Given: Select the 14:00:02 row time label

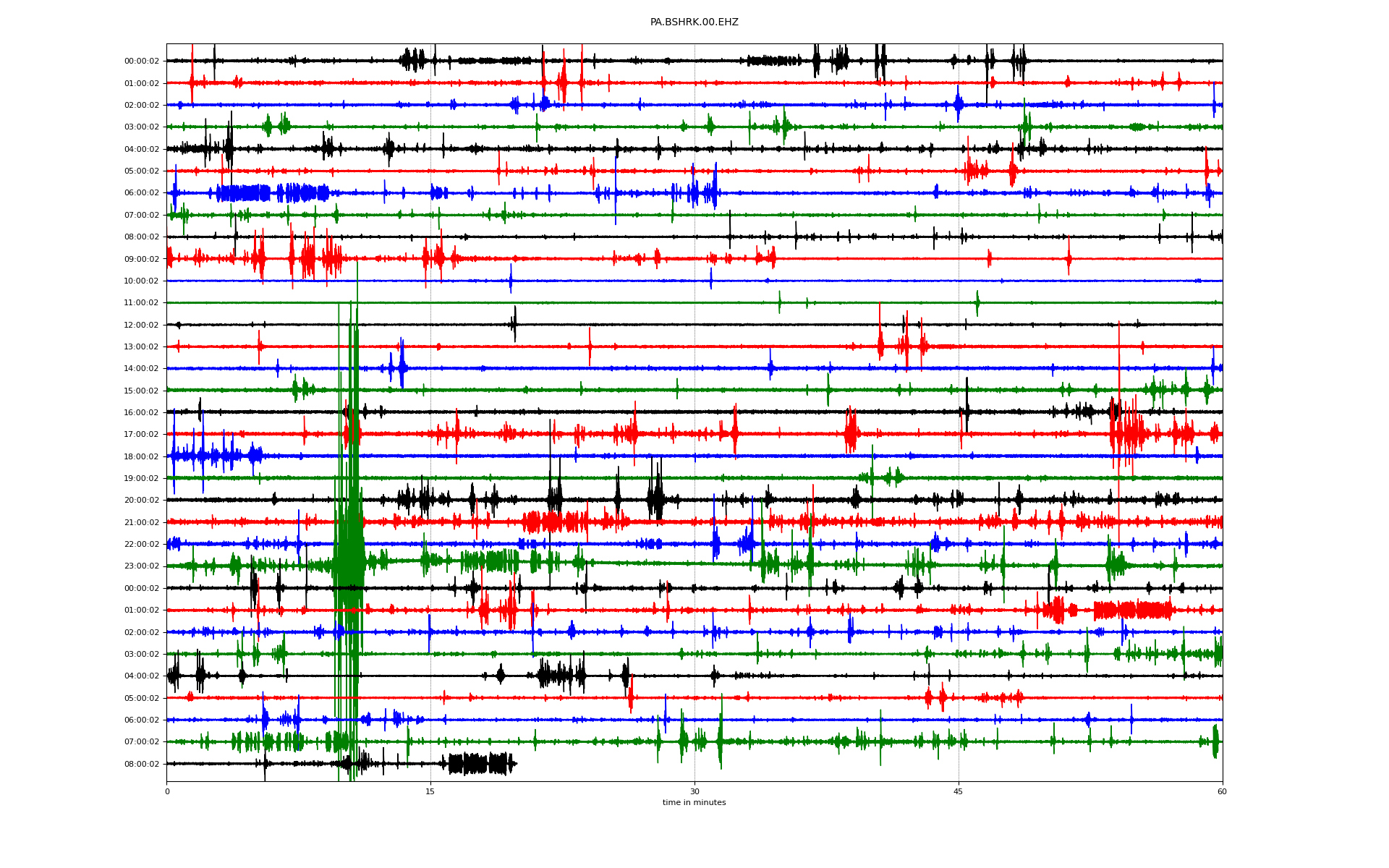Looking at the screenshot, I should [x=142, y=369].
